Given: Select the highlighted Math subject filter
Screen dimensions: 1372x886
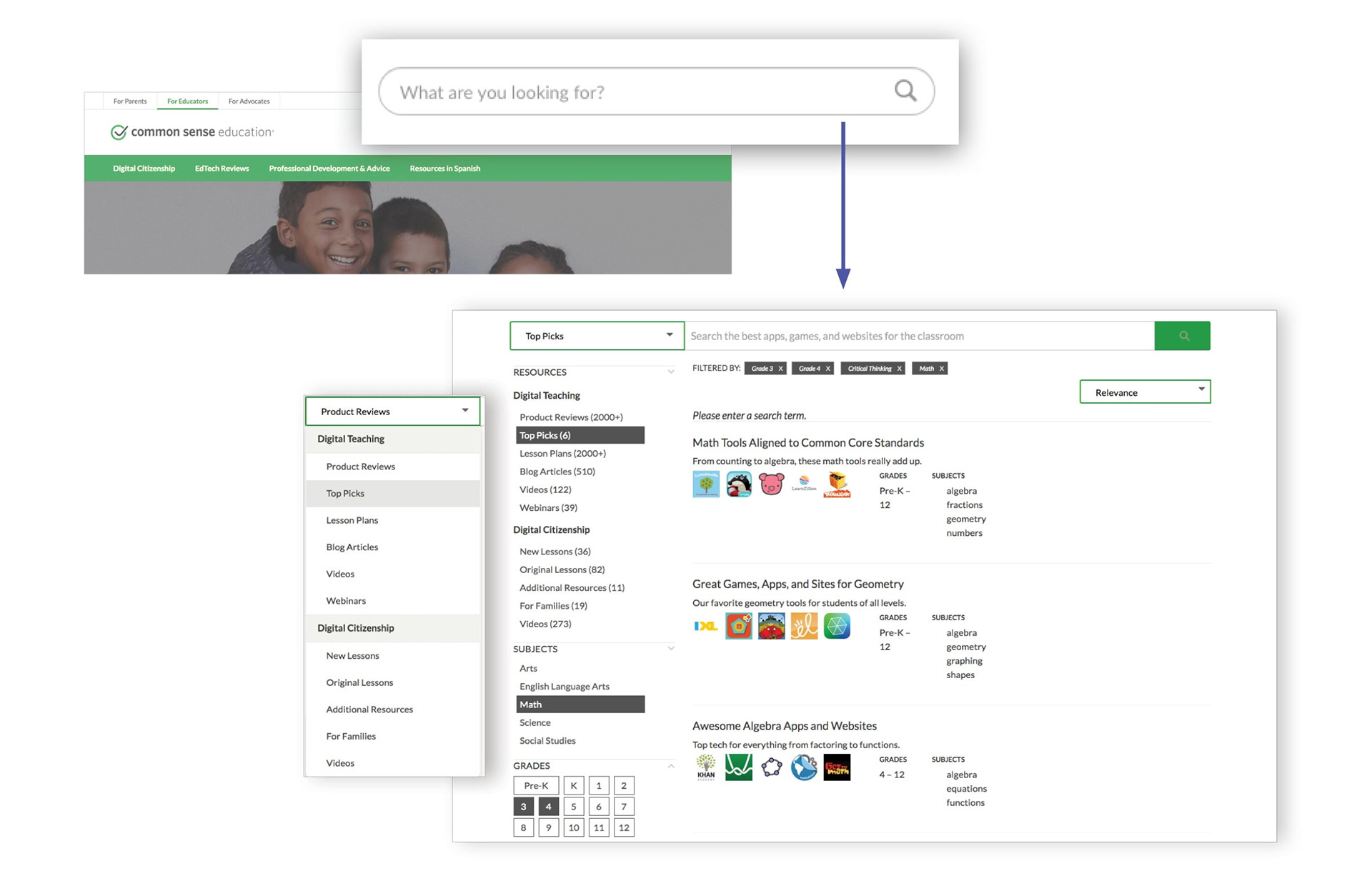Looking at the screenshot, I should pyautogui.click(x=580, y=705).
